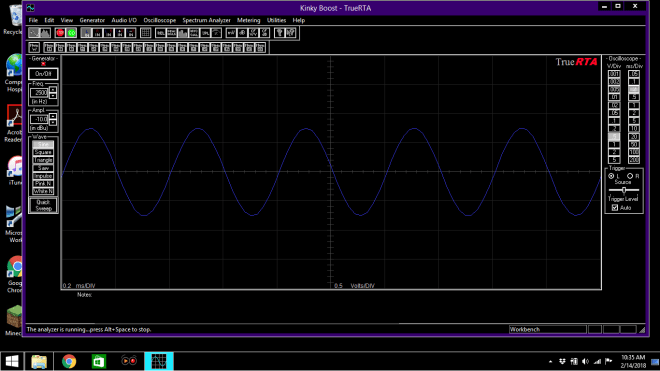Open the Help menu
The width and height of the screenshot is (660, 371).
298,20
